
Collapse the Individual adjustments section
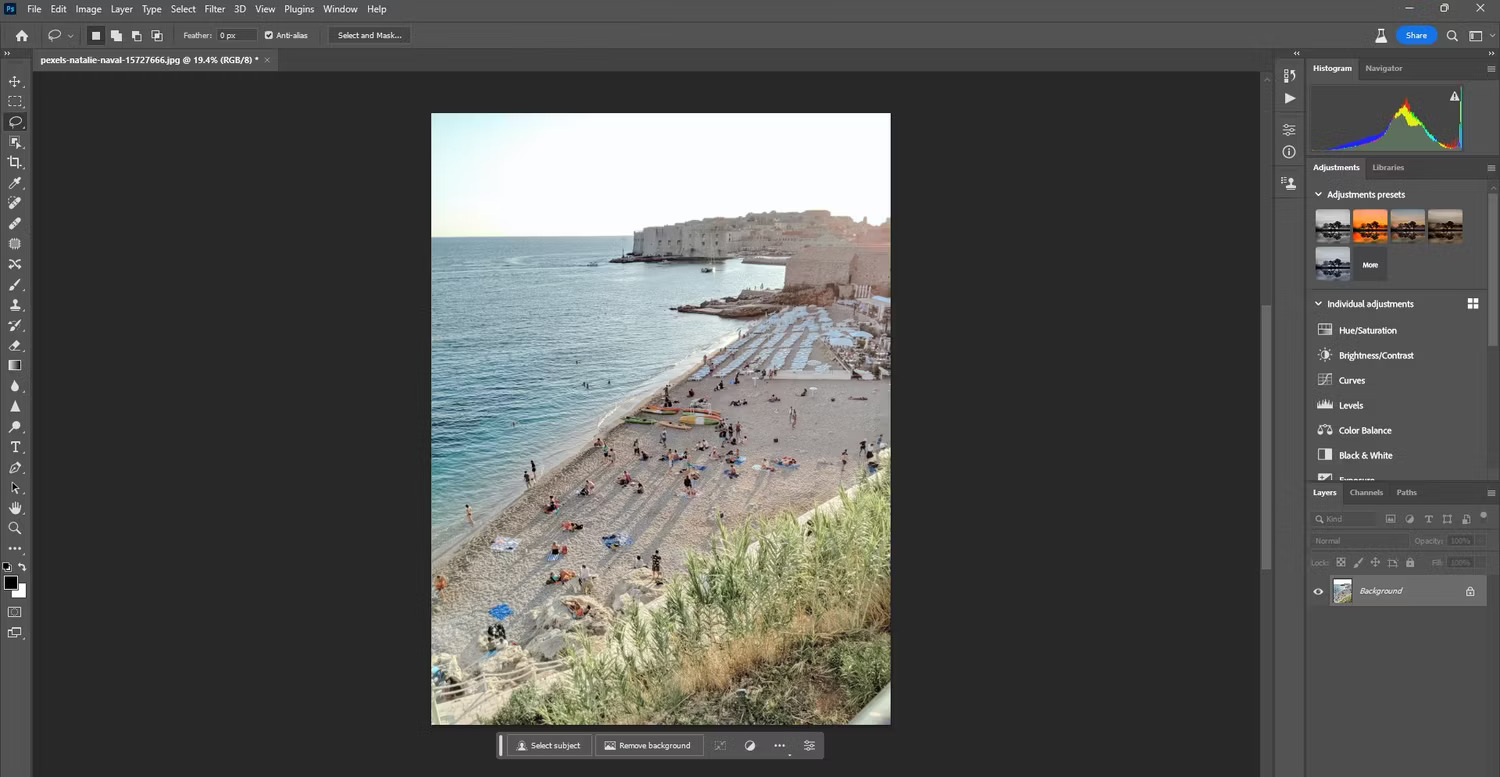click(1317, 303)
